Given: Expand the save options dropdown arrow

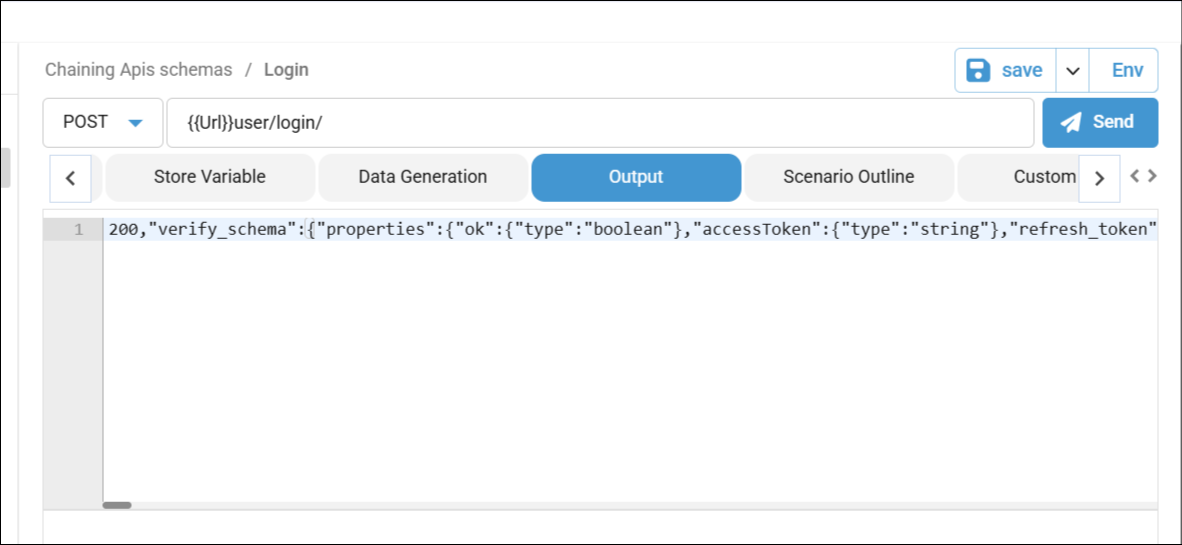Looking at the screenshot, I should coord(1072,71).
